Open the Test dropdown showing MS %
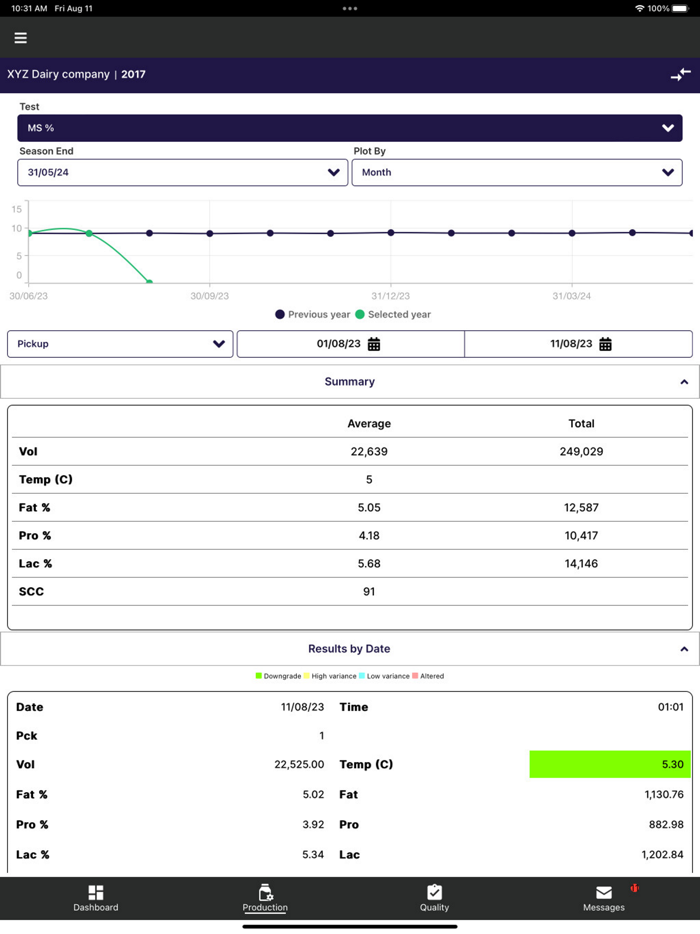700x934 pixels. (x=350, y=128)
